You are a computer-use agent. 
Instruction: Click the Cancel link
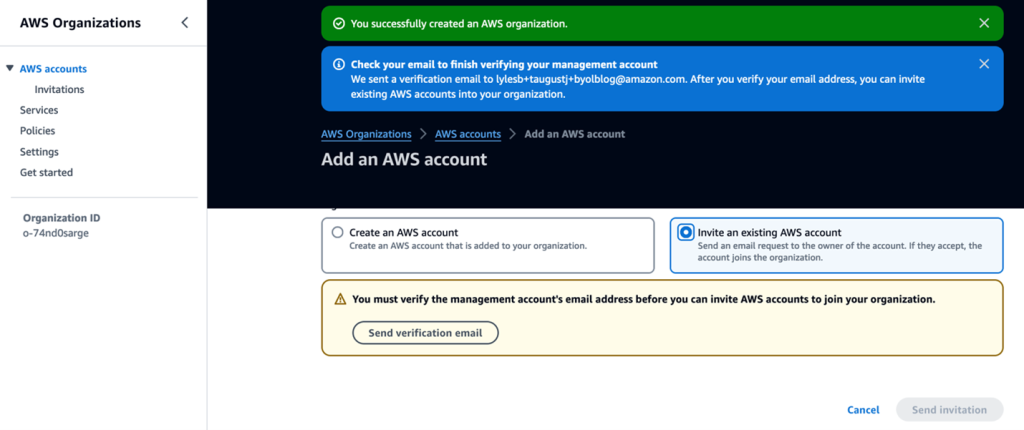coord(863,410)
